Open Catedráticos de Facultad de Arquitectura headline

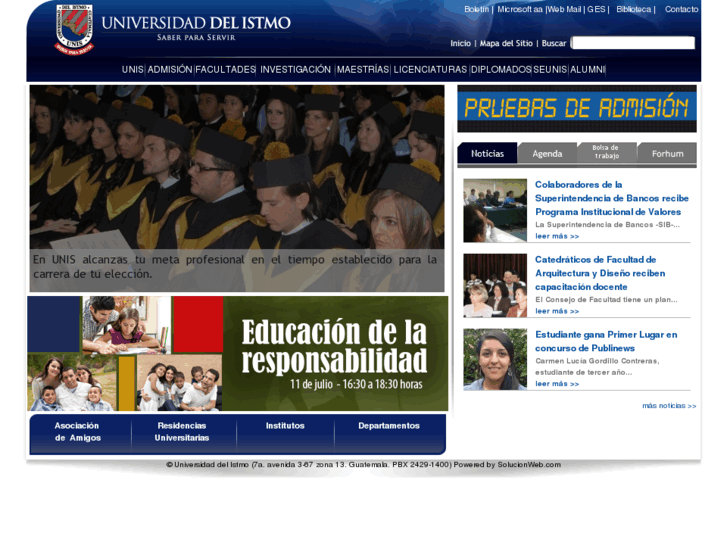[600, 273]
